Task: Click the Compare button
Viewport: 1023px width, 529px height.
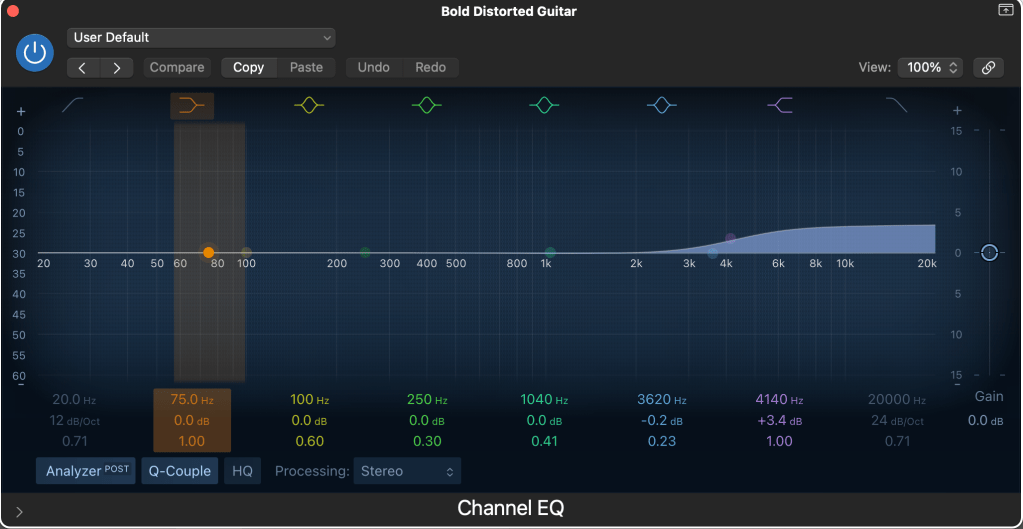Action: pos(177,68)
